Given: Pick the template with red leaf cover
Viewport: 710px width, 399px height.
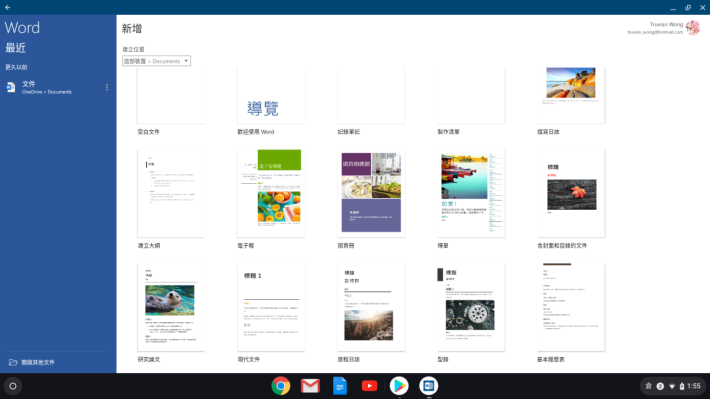Looking at the screenshot, I should point(571,193).
